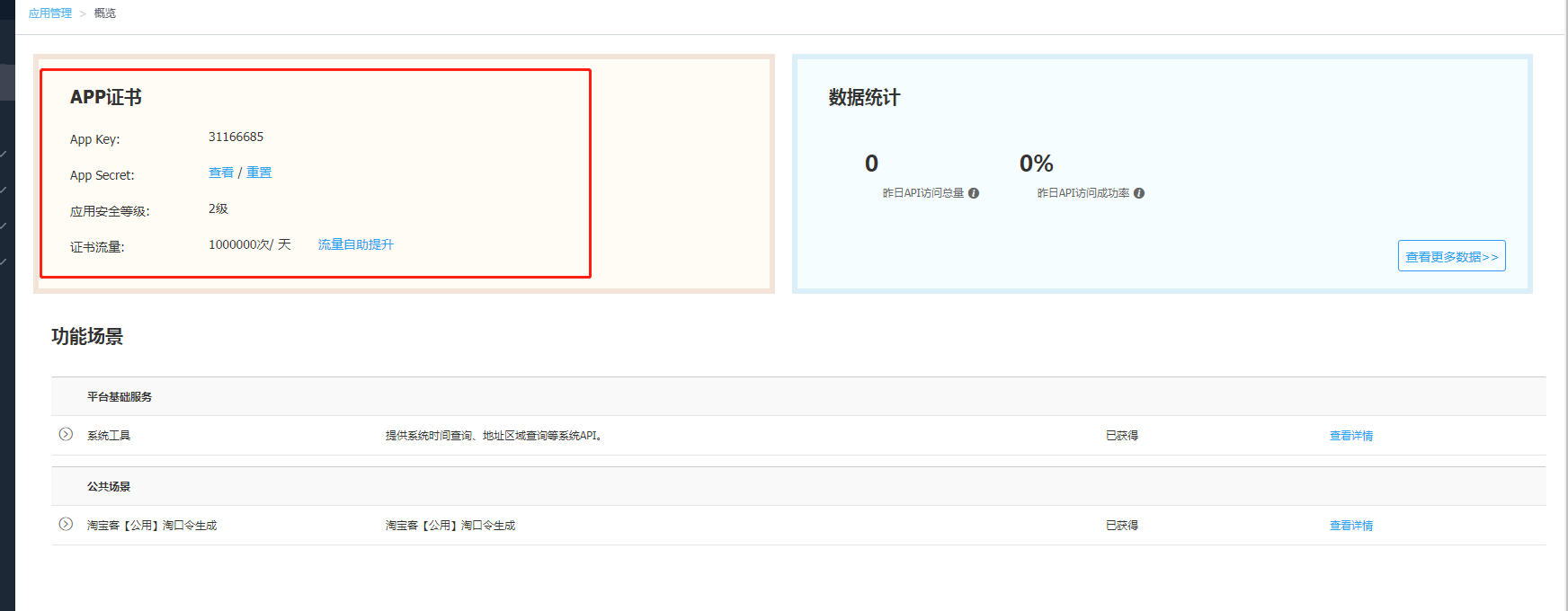Click the APP证书 panel title
The image size is (1568, 611).
tap(106, 97)
